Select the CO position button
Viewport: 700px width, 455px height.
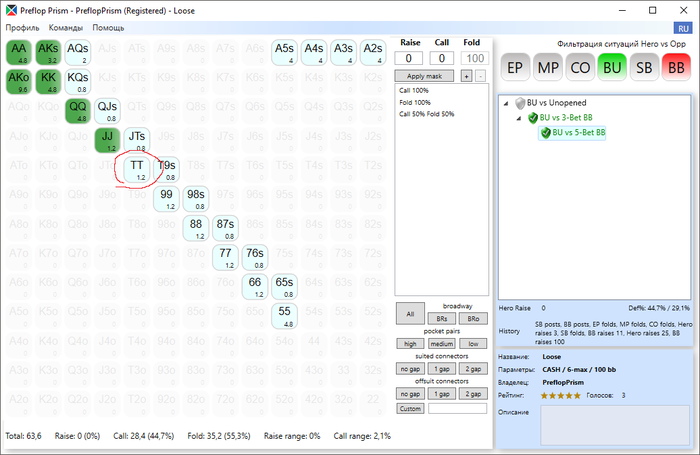point(580,67)
